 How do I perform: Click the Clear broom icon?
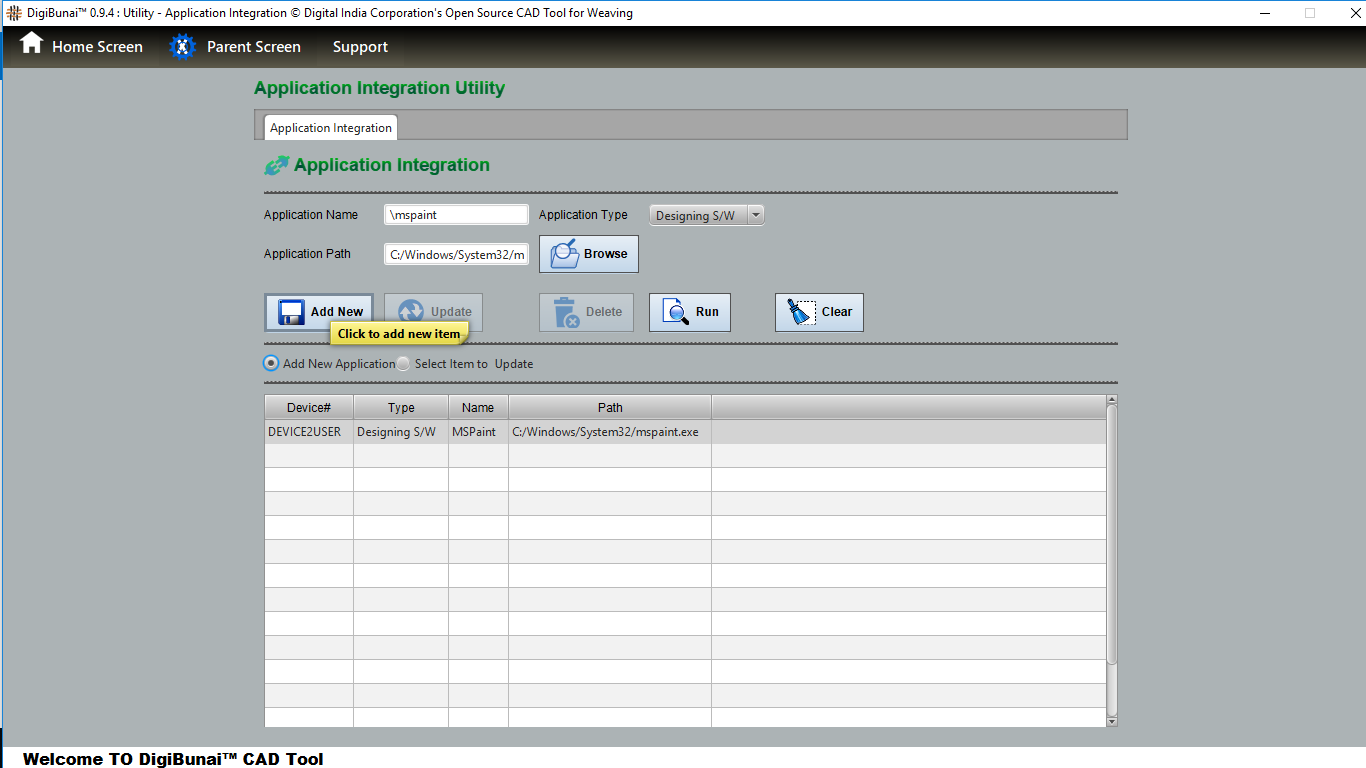tap(801, 312)
